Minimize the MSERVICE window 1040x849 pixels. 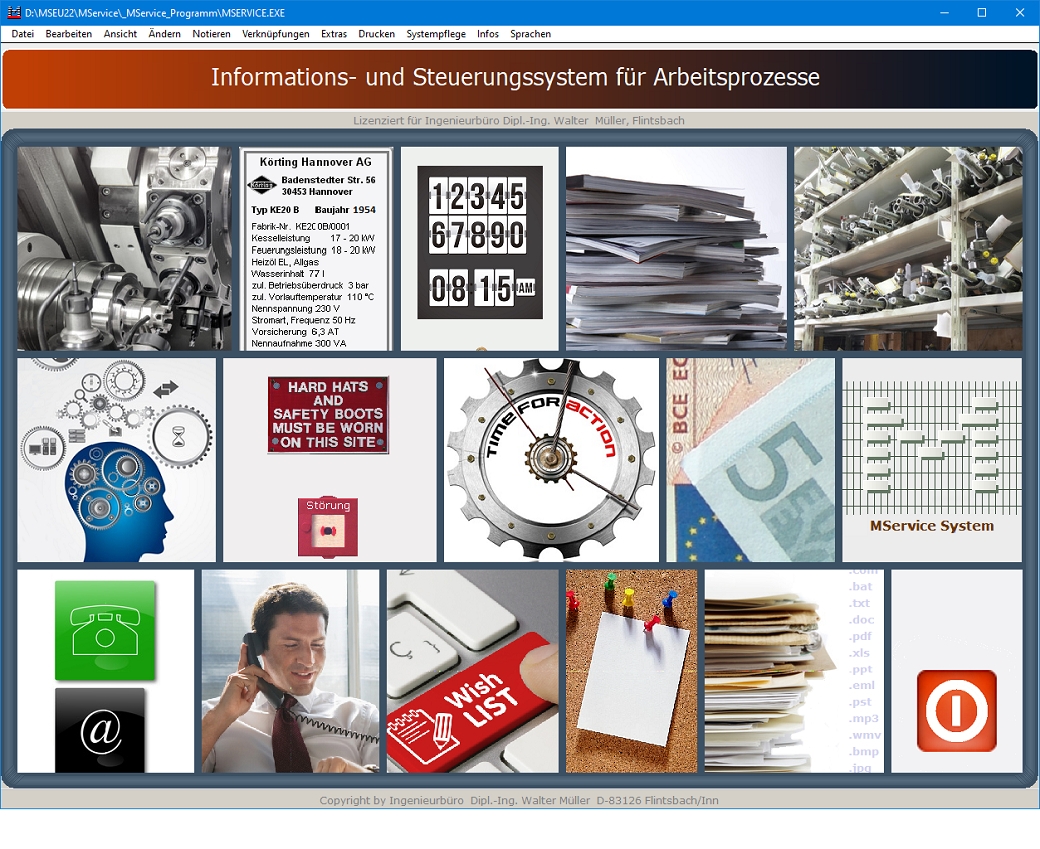pos(944,13)
